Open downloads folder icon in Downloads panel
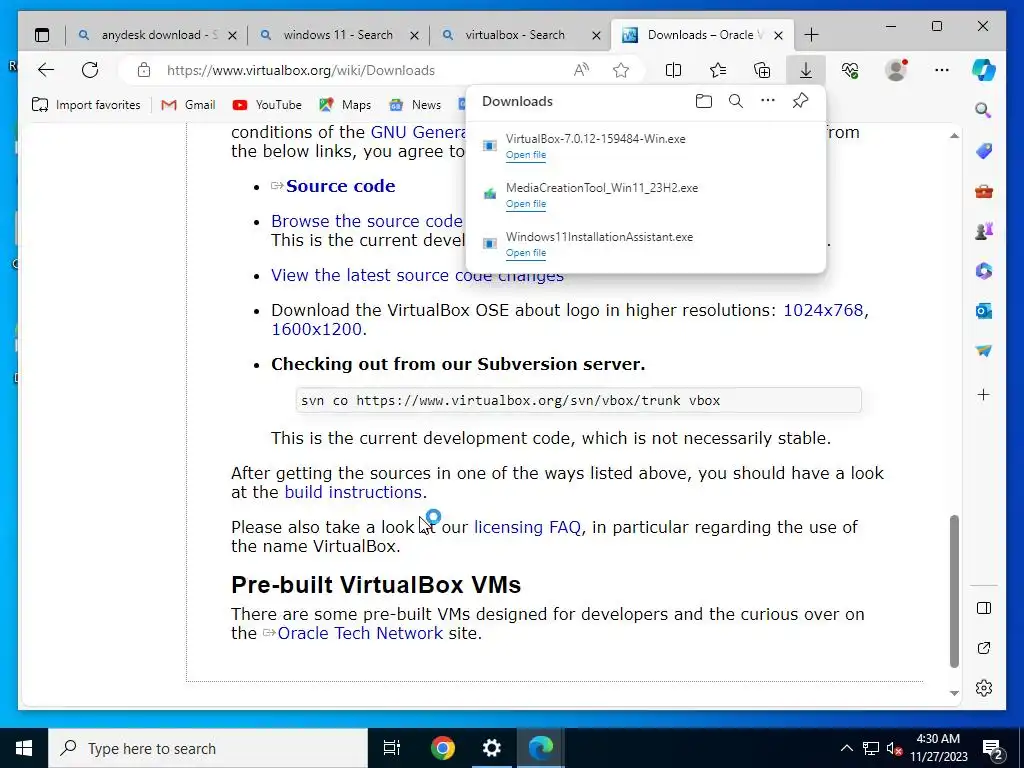 703,101
